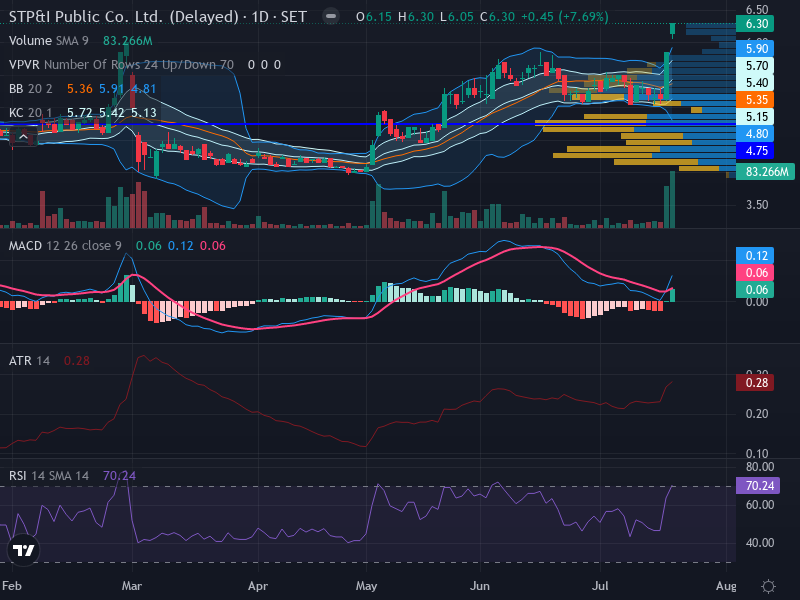
Task: Click the 70.24 value in RSI legend
Action: pyautogui.click(x=119, y=476)
